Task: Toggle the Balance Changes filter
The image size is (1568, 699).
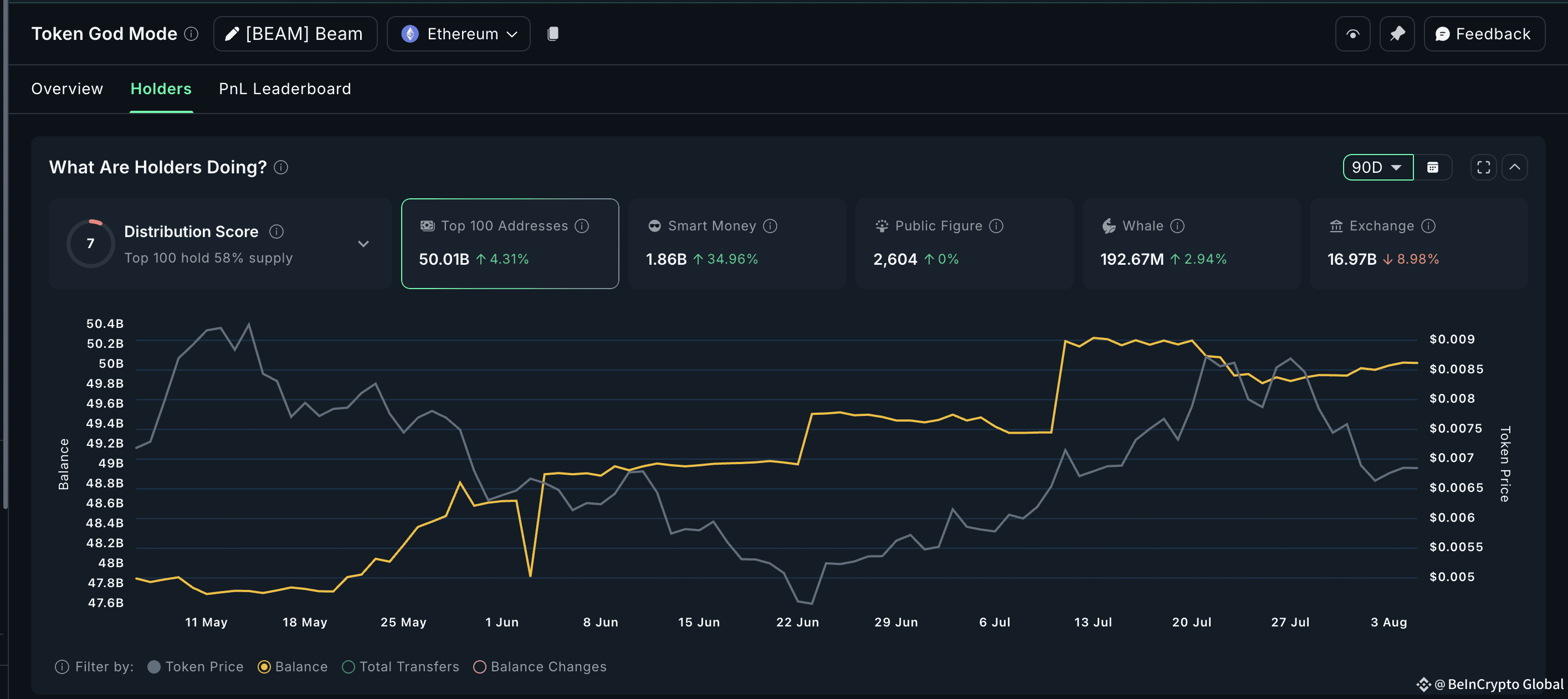Action: click(x=540, y=667)
